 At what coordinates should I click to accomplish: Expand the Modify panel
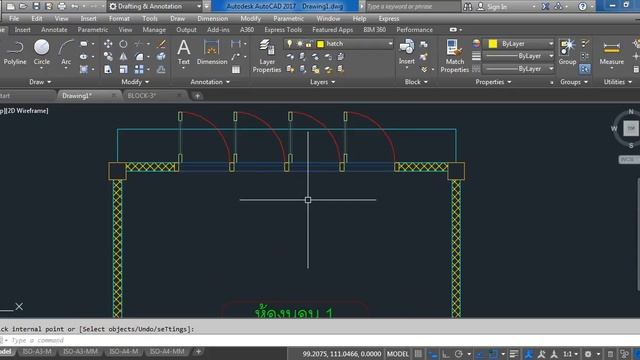(135, 82)
